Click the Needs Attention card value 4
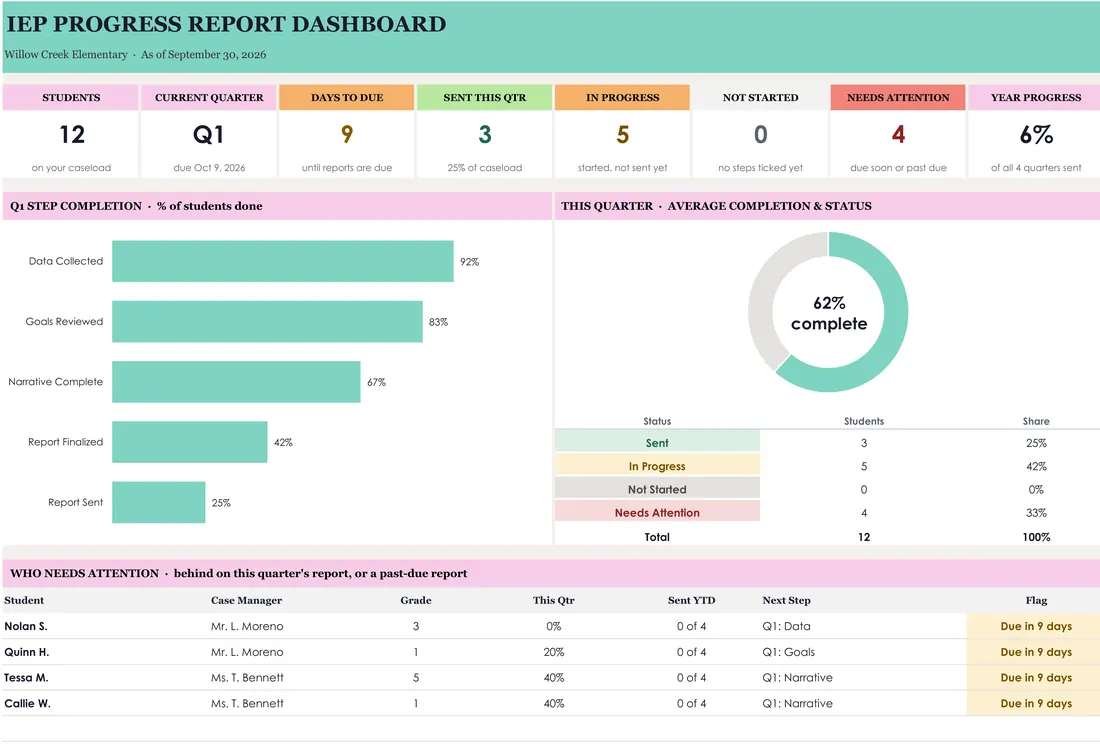The height and width of the screenshot is (745, 1100). pos(898,135)
